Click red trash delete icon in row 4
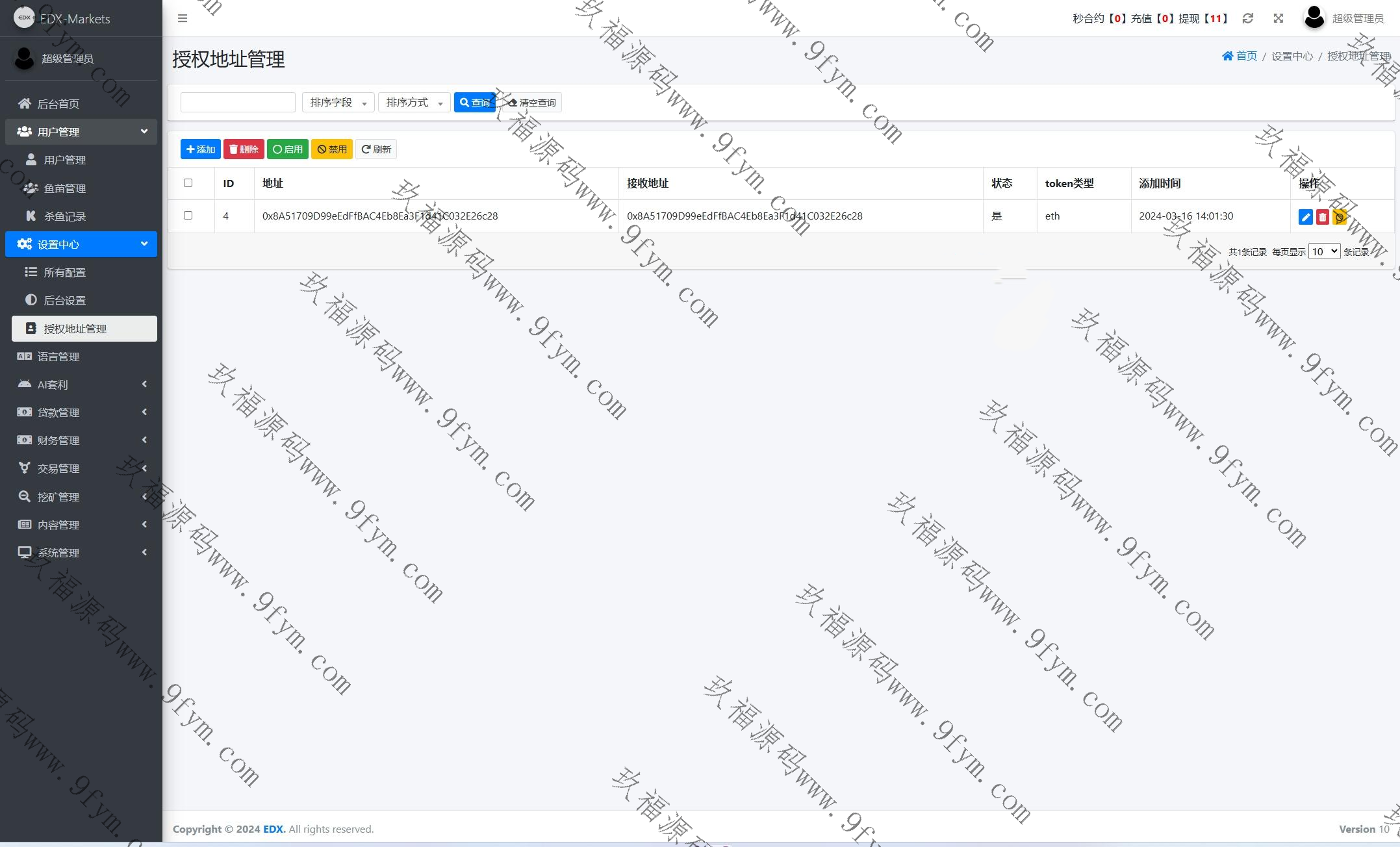The height and width of the screenshot is (847, 1400). [1322, 217]
